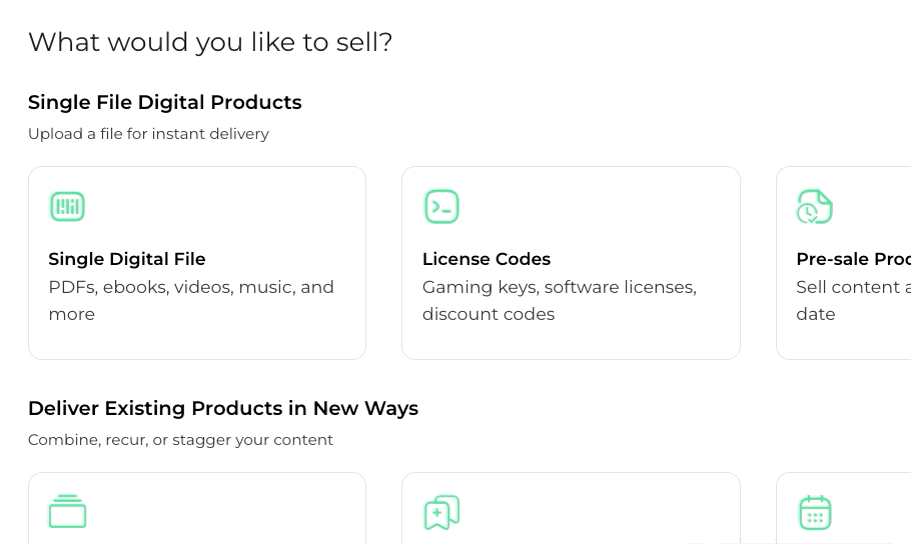Image resolution: width=911 pixels, height=544 pixels.
Task: Click 'Upload a file for instant delivery' text
Action: point(148,134)
